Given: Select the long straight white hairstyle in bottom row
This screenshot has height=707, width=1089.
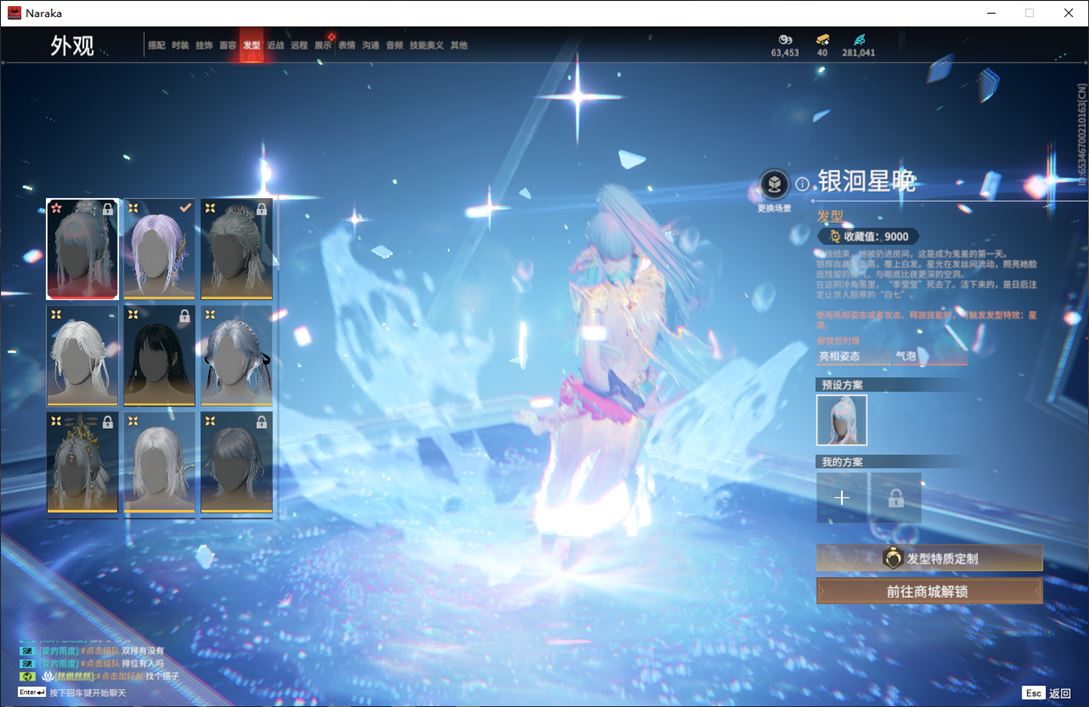Looking at the screenshot, I should 159,463.
